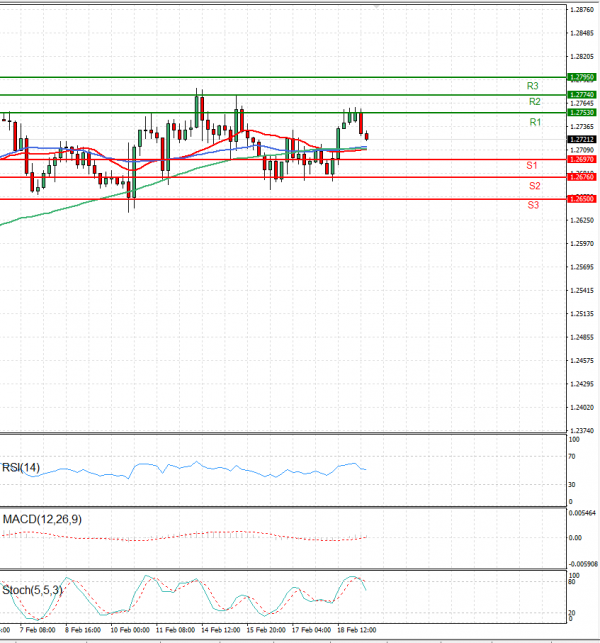Click the 1.26250 price axis value
Screen dimensions: 600x643
click(x=582, y=220)
